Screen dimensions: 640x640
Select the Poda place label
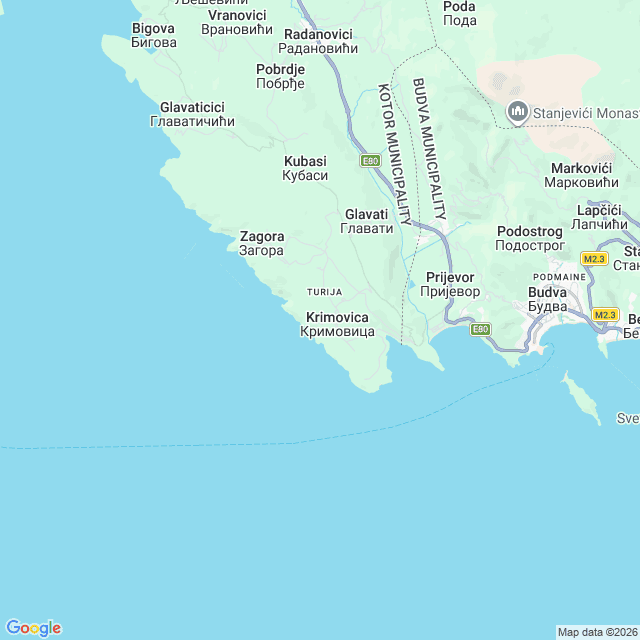(460, 13)
